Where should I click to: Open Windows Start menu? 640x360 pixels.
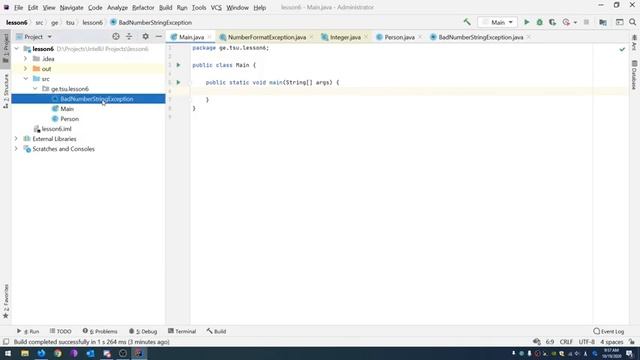pos(8,353)
